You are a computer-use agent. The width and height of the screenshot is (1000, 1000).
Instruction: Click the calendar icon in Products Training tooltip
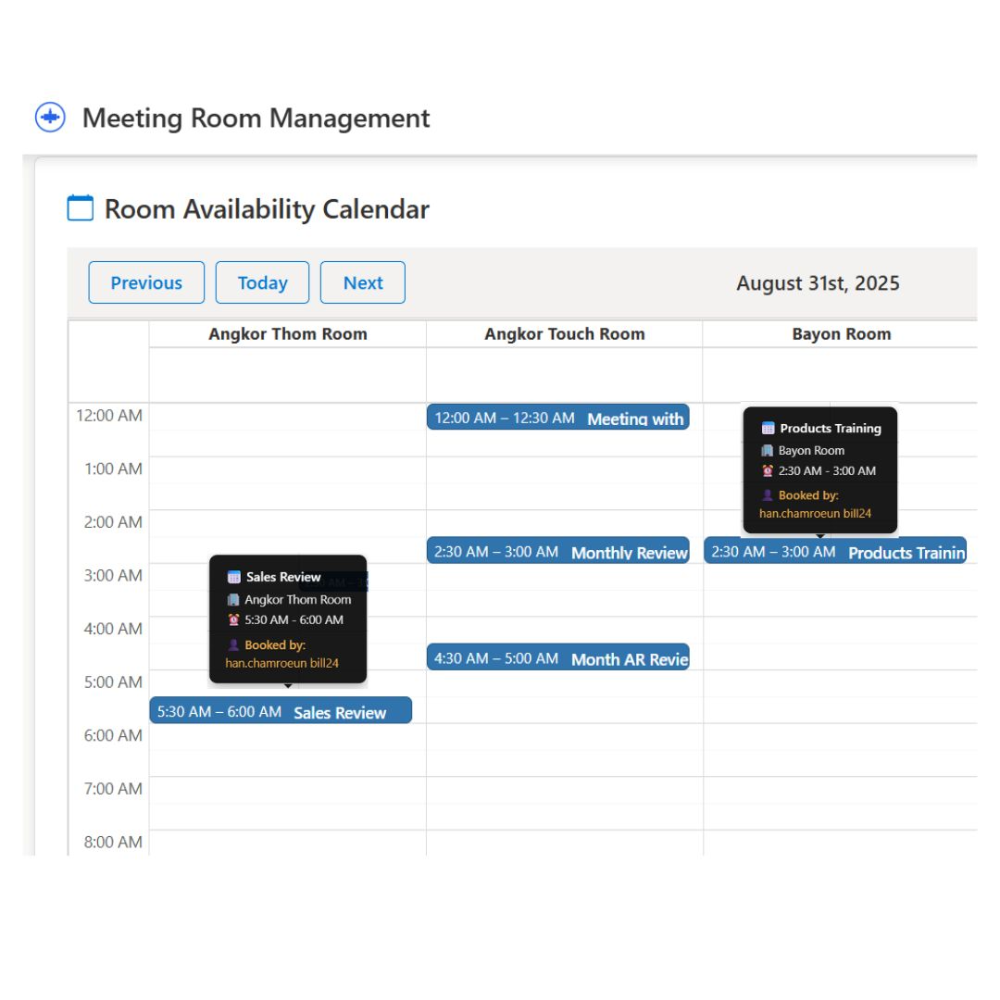768,428
